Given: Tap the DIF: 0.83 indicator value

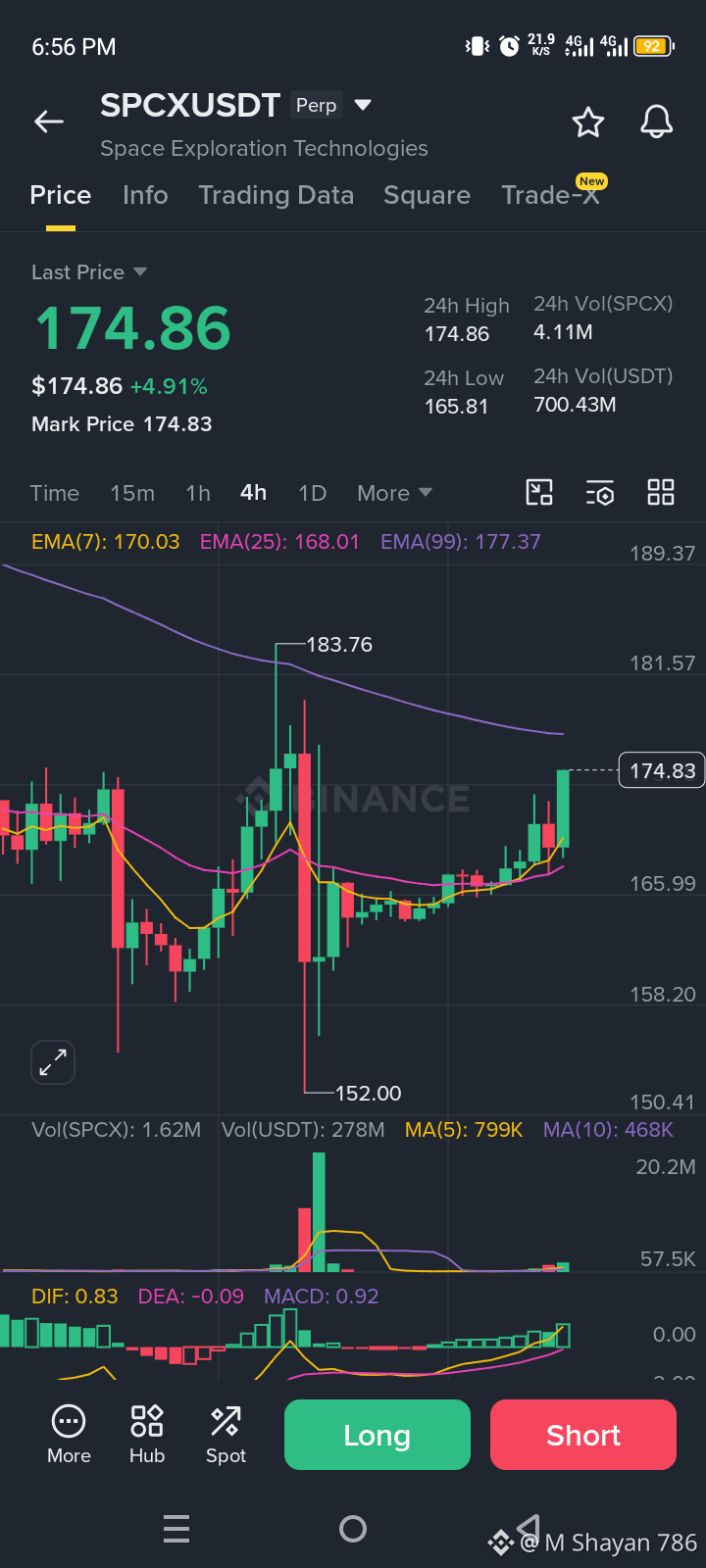Looking at the screenshot, I should tap(75, 1297).
